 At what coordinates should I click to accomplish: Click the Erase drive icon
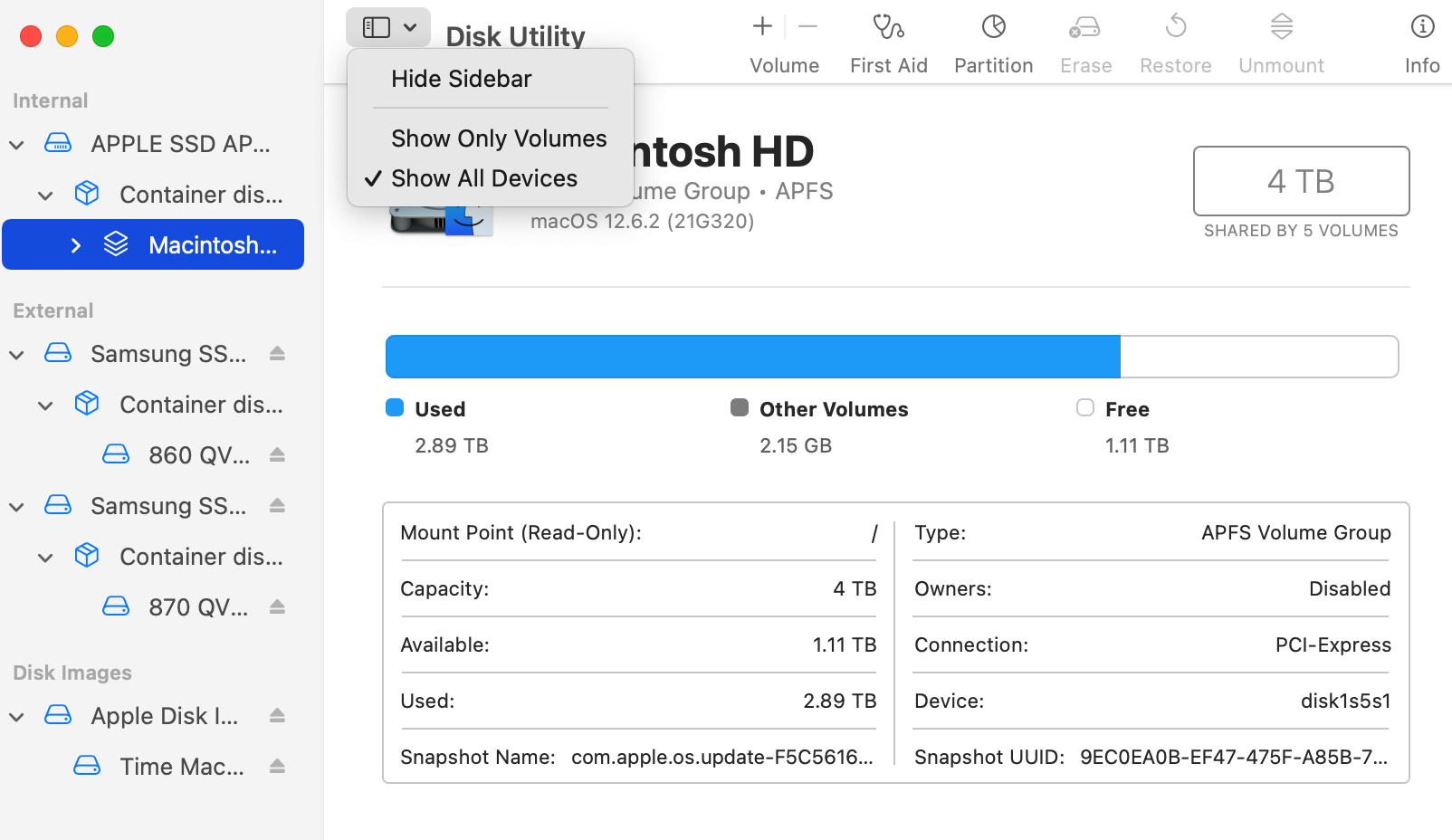coord(1084,27)
